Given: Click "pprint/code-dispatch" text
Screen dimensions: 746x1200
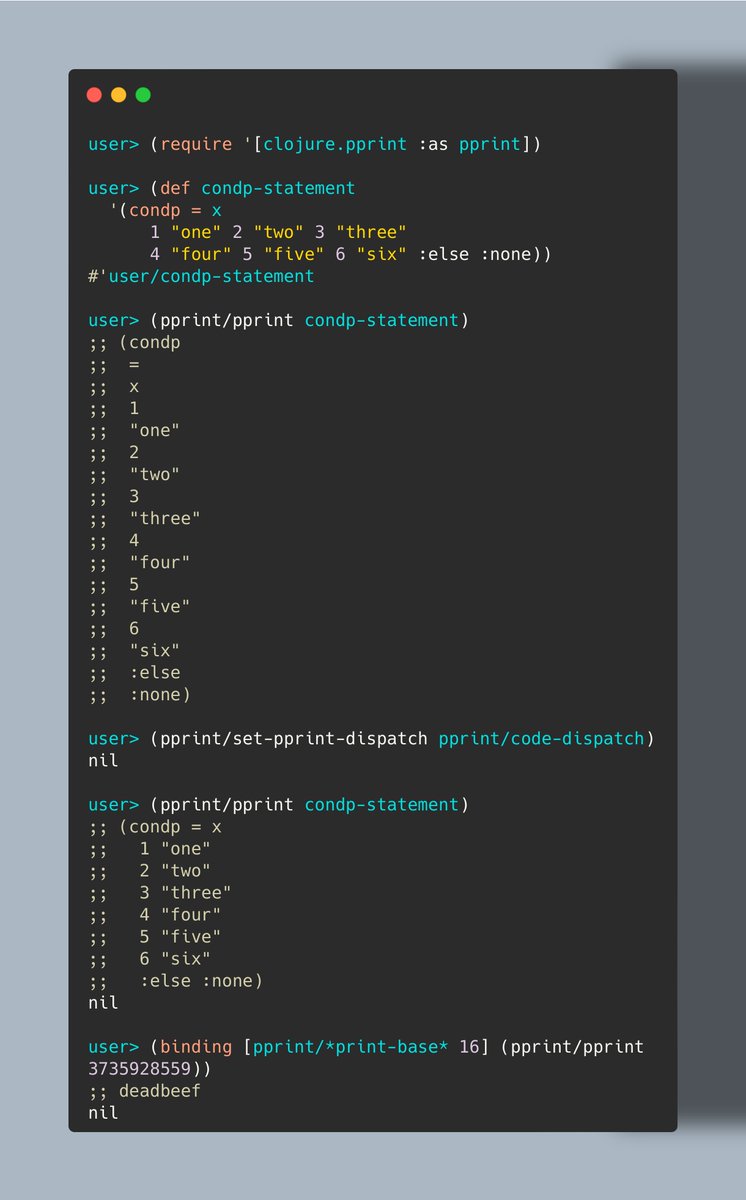Looking at the screenshot, I should click(x=543, y=738).
